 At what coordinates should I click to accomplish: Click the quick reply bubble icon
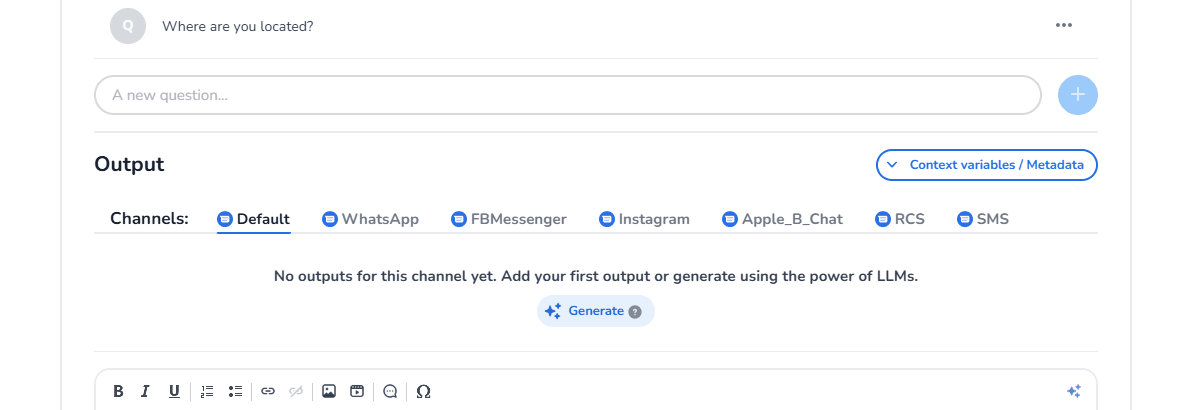390,391
